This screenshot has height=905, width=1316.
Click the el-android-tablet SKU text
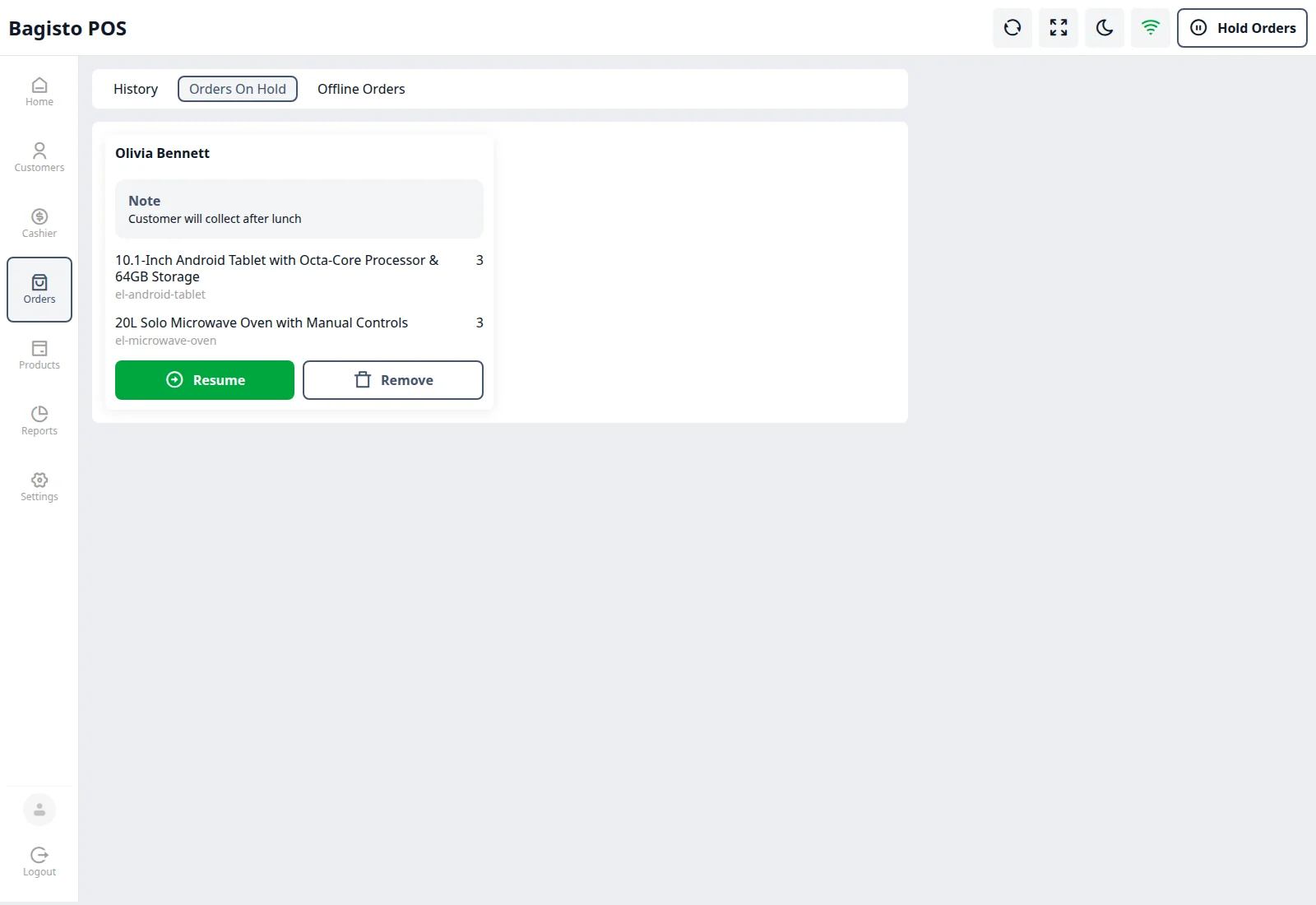tap(160, 295)
